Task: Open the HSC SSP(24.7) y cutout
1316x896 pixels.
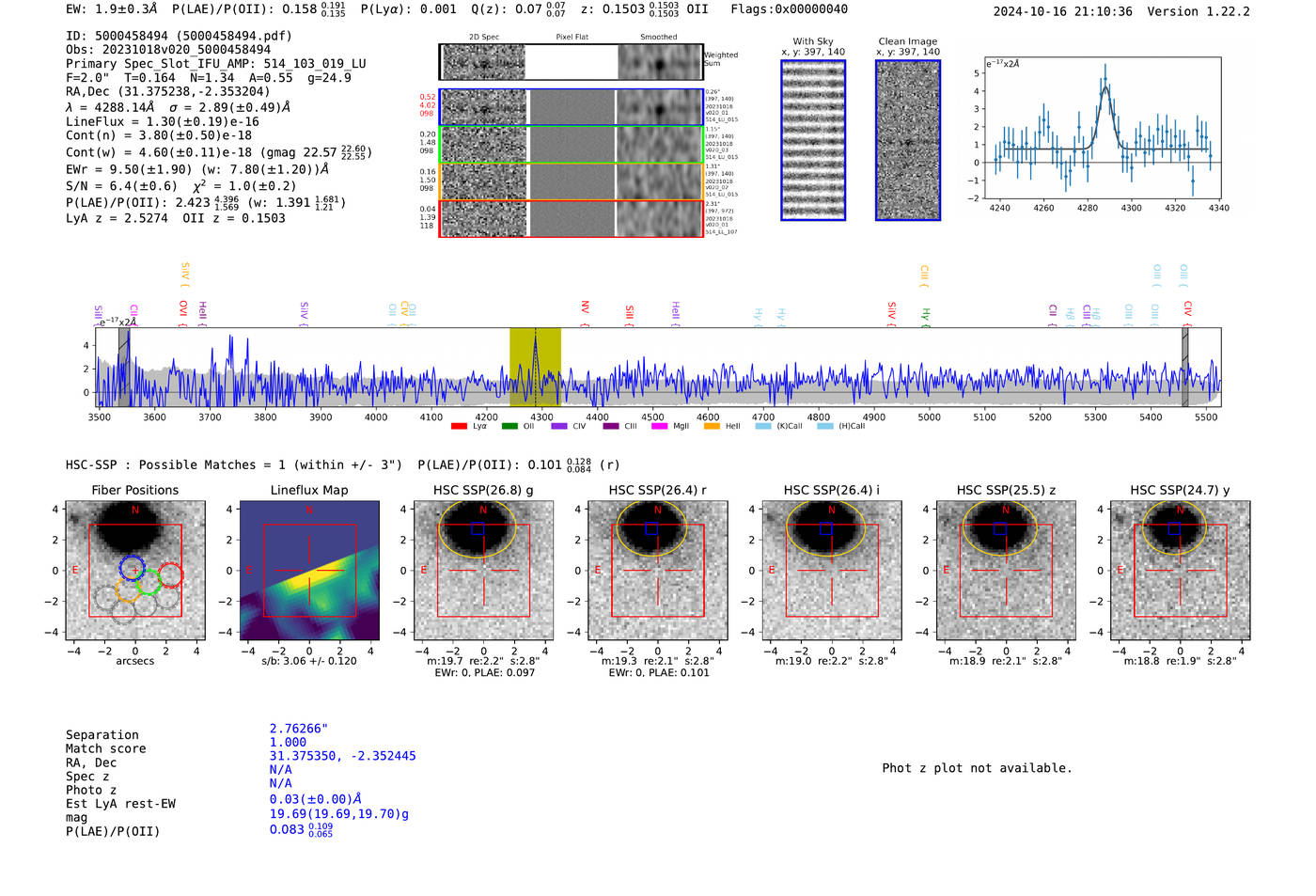Action: coord(1180,570)
